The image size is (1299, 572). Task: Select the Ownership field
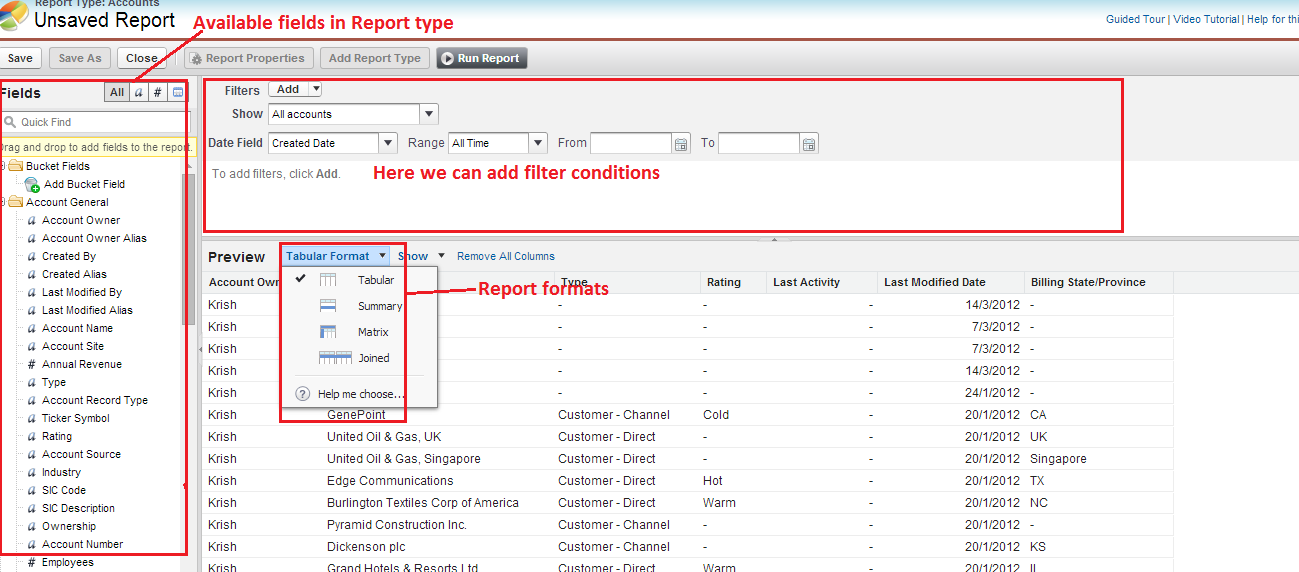click(69, 526)
